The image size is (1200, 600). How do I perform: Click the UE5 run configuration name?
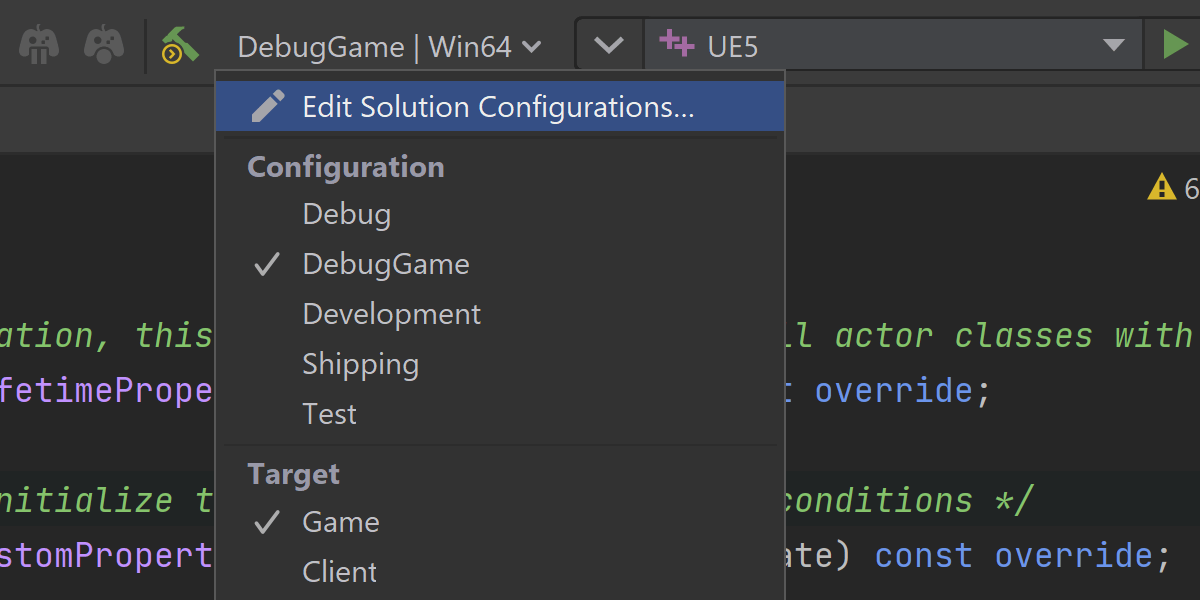733,46
